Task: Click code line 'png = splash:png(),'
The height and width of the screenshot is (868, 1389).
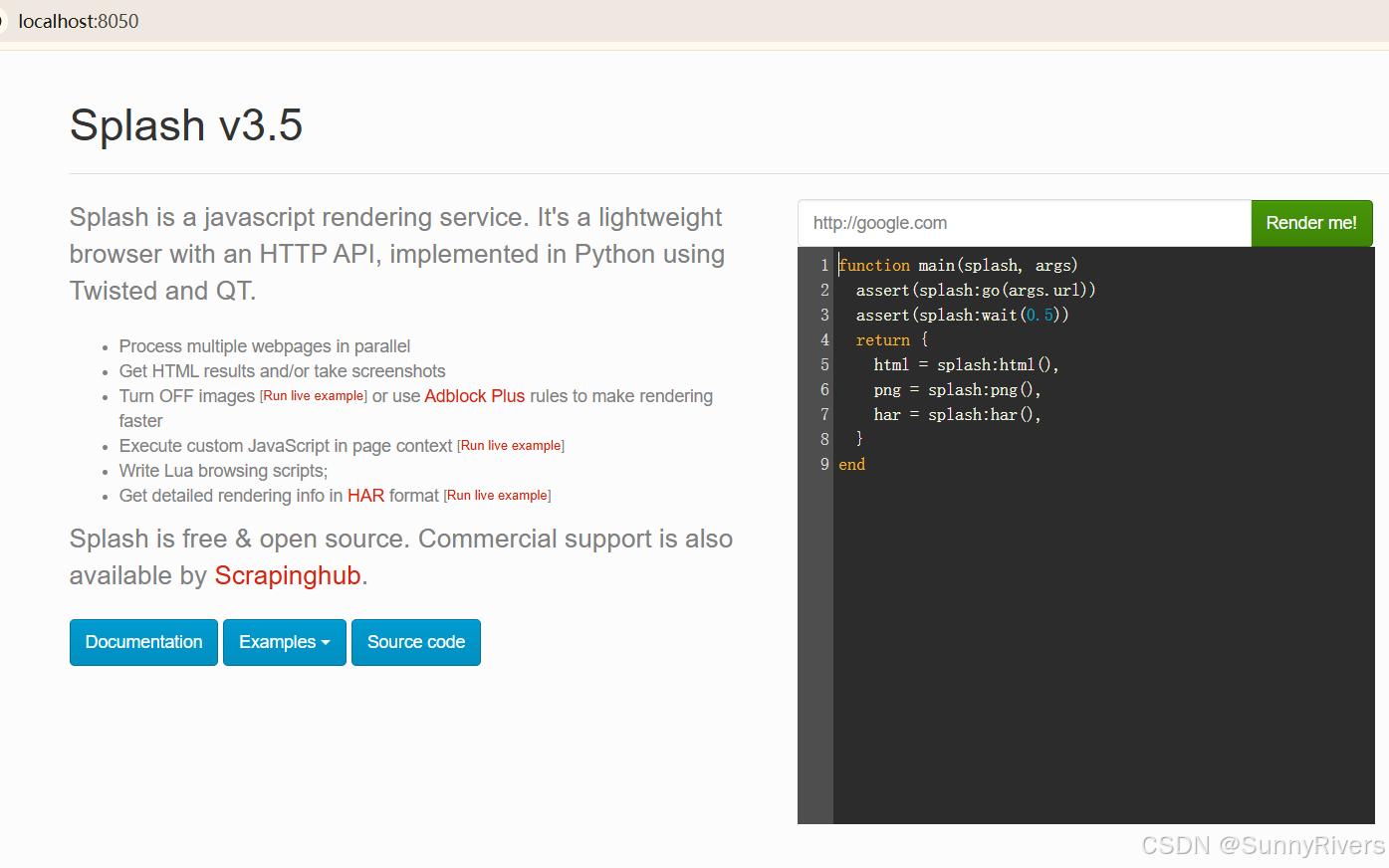Action: pyautogui.click(x=957, y=389)
